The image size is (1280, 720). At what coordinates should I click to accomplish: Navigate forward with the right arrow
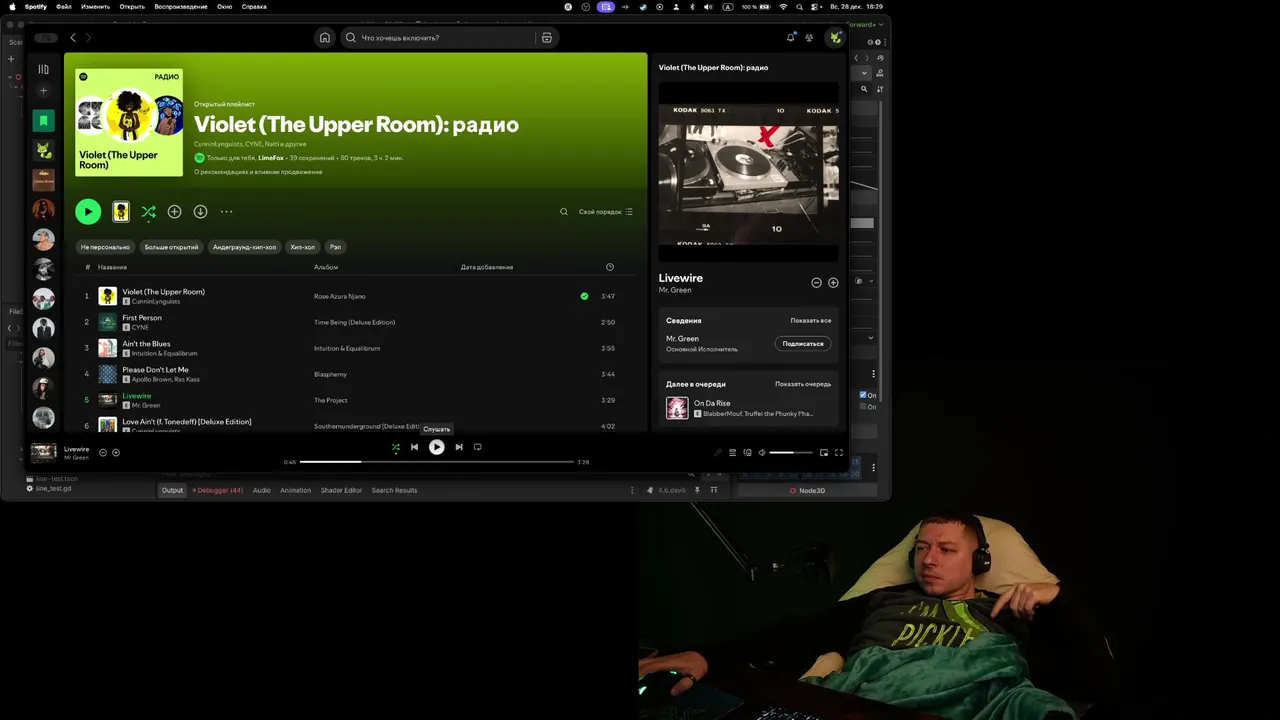tap(88, 38)
